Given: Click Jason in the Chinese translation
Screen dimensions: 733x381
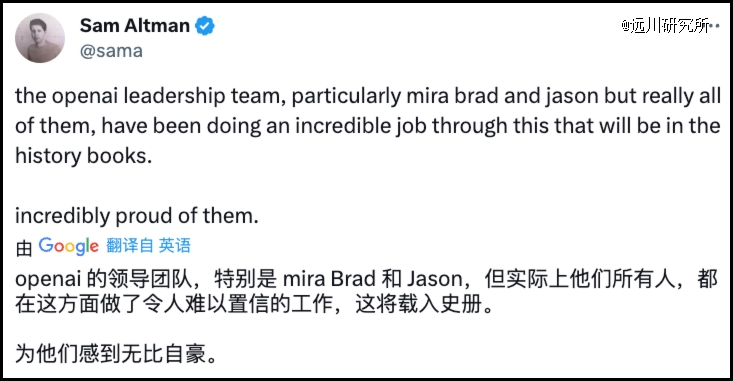Looking at the screenshot, I should point(435,279).
